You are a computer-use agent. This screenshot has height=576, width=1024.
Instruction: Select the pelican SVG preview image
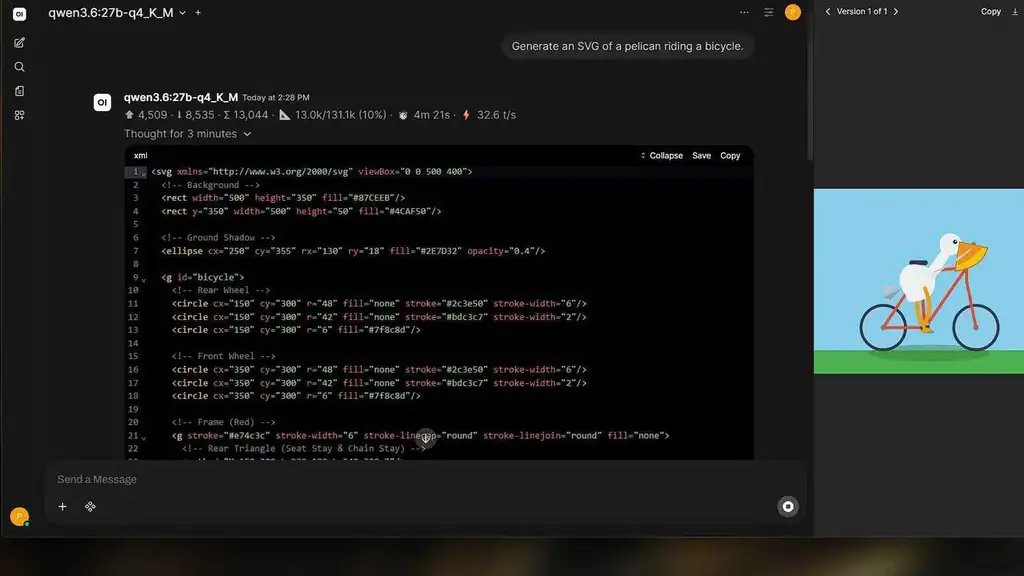tap(919, 281)
